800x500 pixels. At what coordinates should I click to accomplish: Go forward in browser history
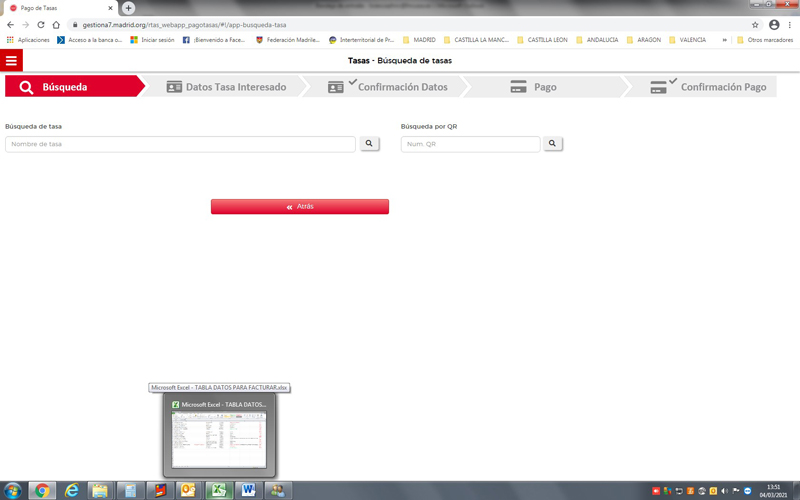coord(26,24)
